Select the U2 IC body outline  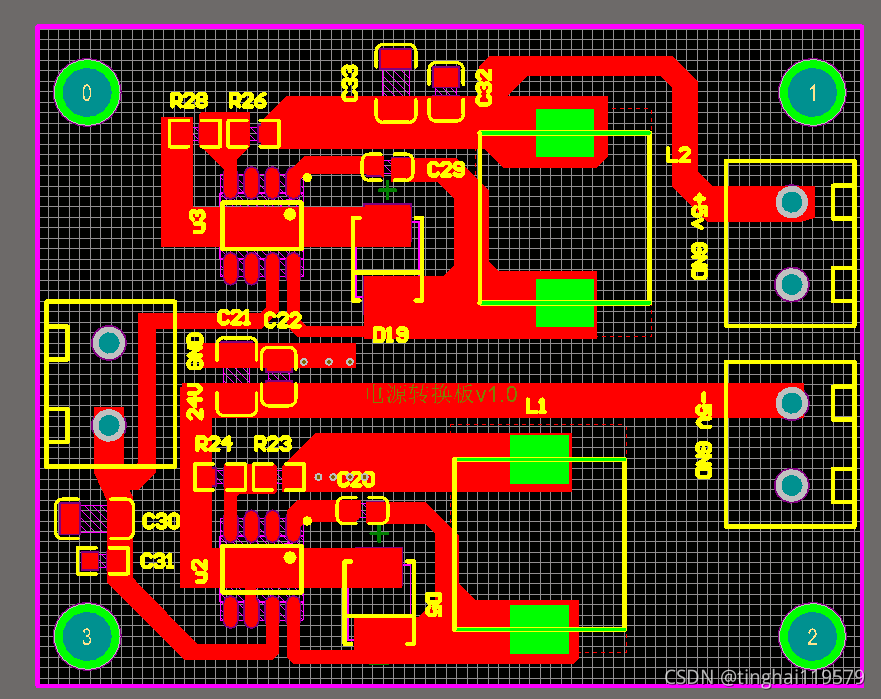click(x=262, y=569)
